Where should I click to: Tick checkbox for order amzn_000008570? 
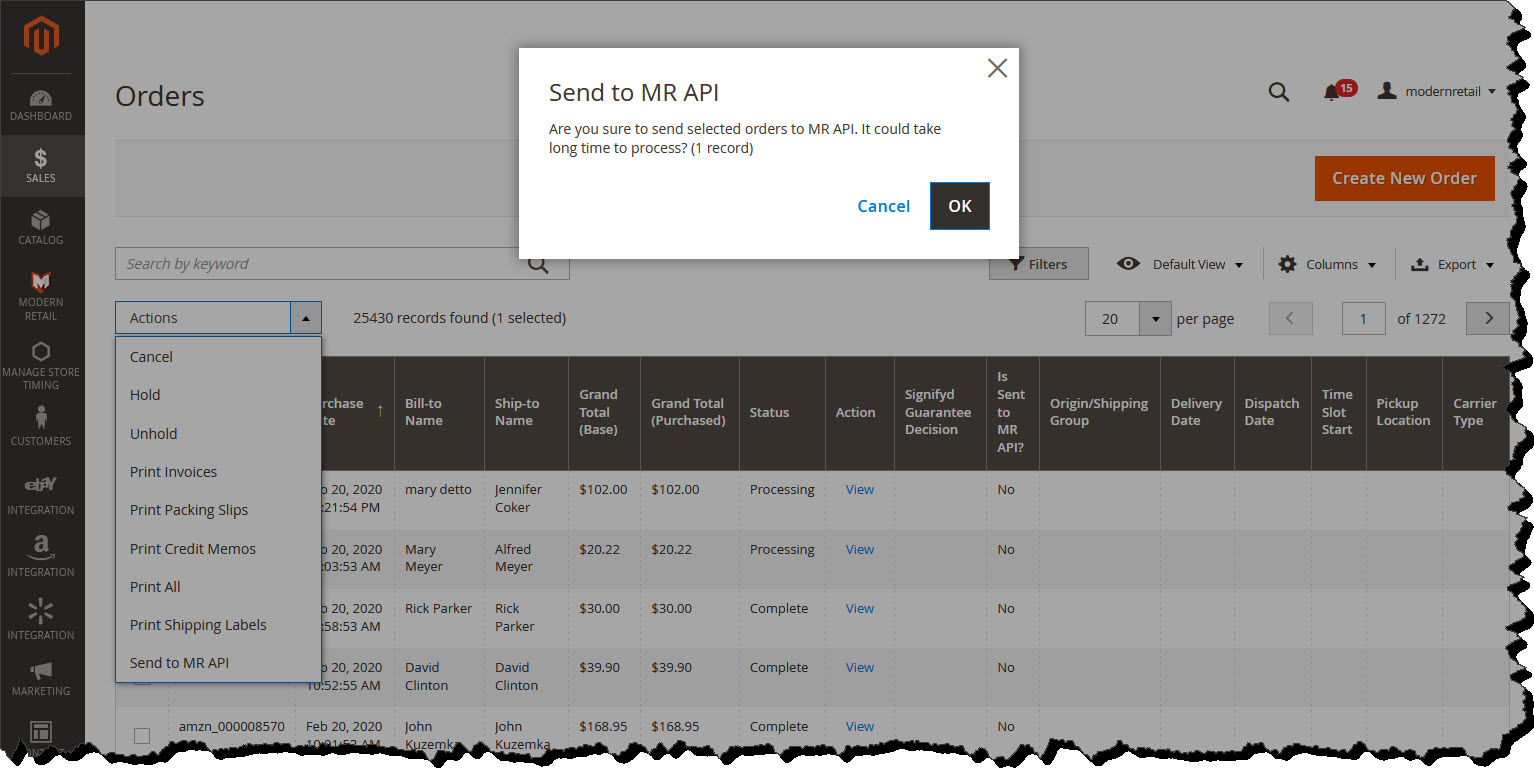141,736
